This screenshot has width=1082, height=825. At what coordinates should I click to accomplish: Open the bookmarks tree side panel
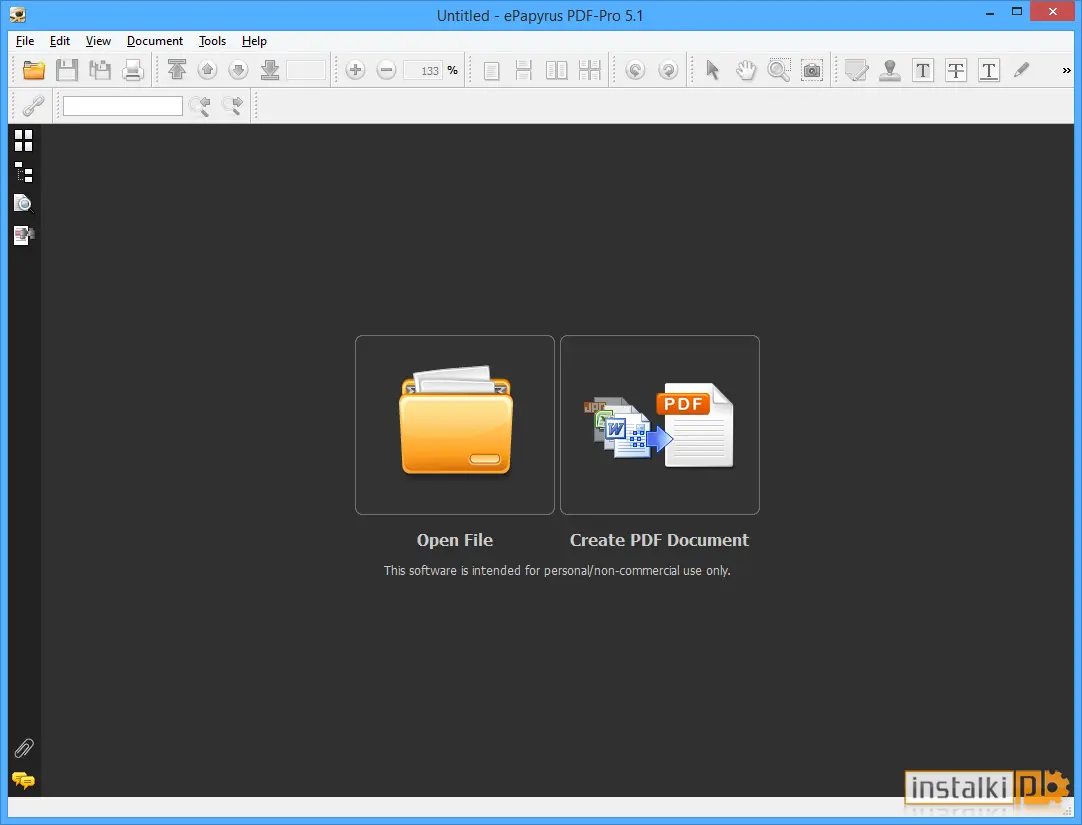click(23, 172)
